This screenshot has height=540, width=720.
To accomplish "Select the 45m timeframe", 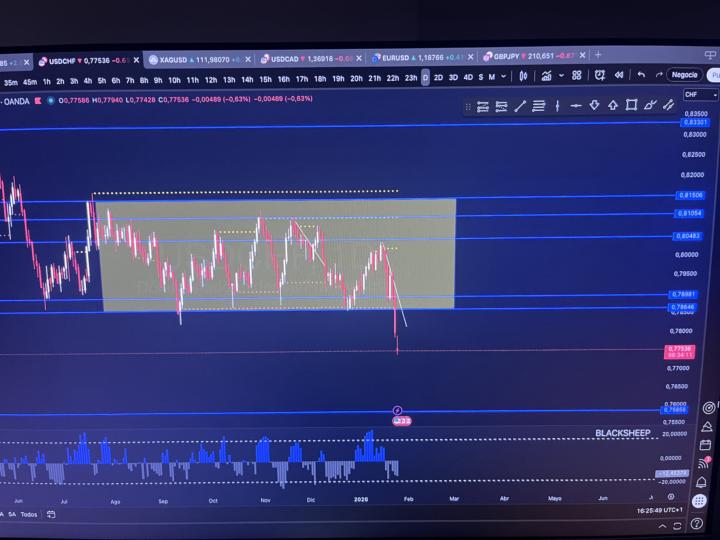I will click(x=30, y=82).
